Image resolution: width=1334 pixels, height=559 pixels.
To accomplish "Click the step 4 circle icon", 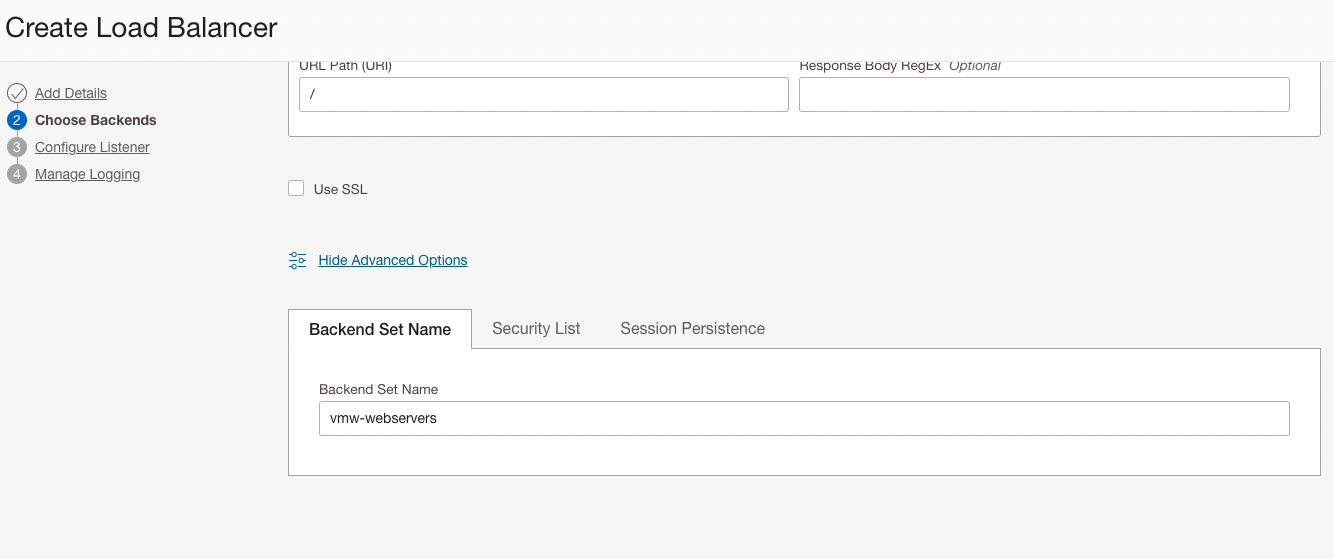I will (16, 174).
